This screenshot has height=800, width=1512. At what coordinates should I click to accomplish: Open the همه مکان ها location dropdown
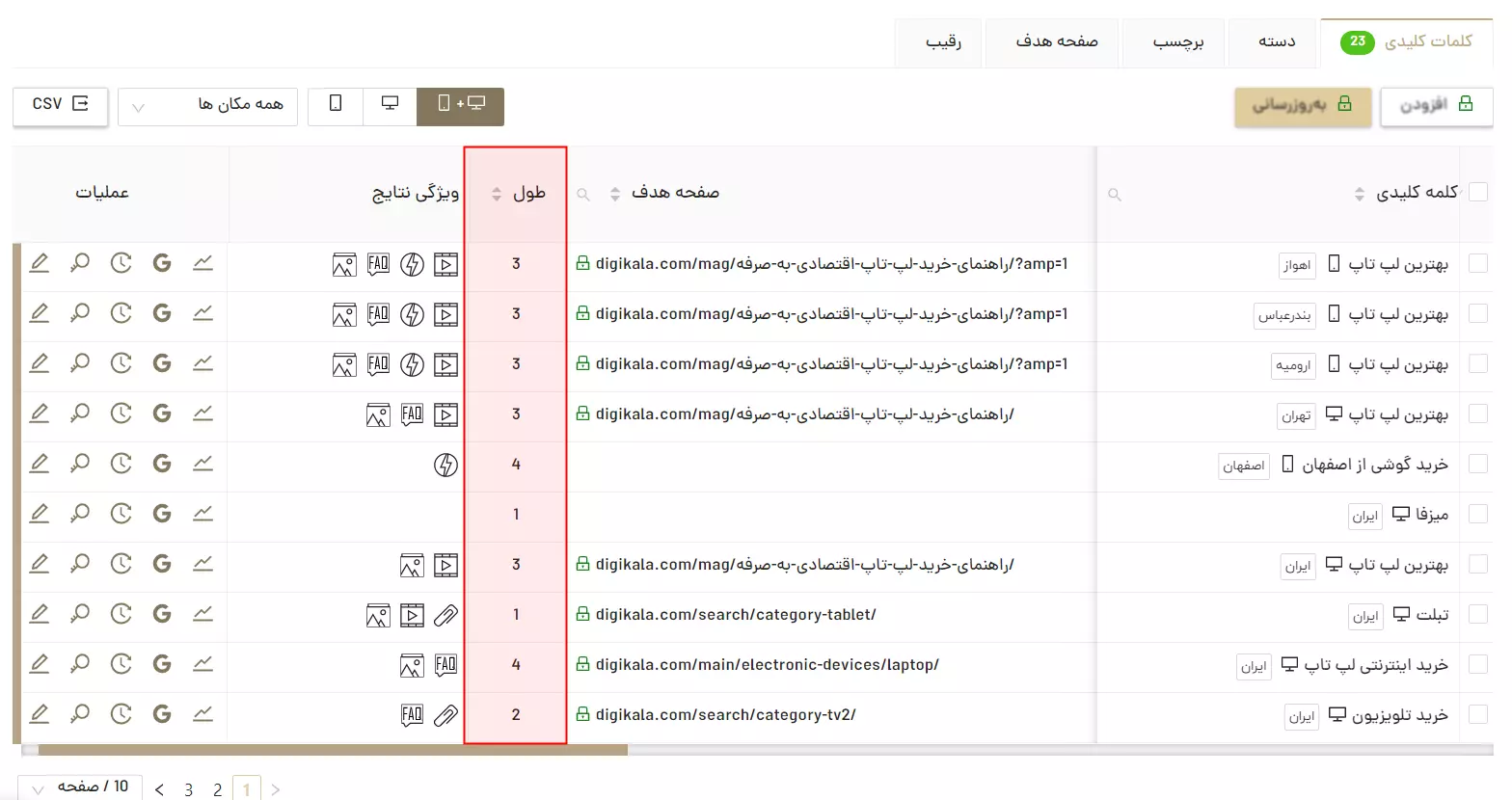(x=207, y=106)
